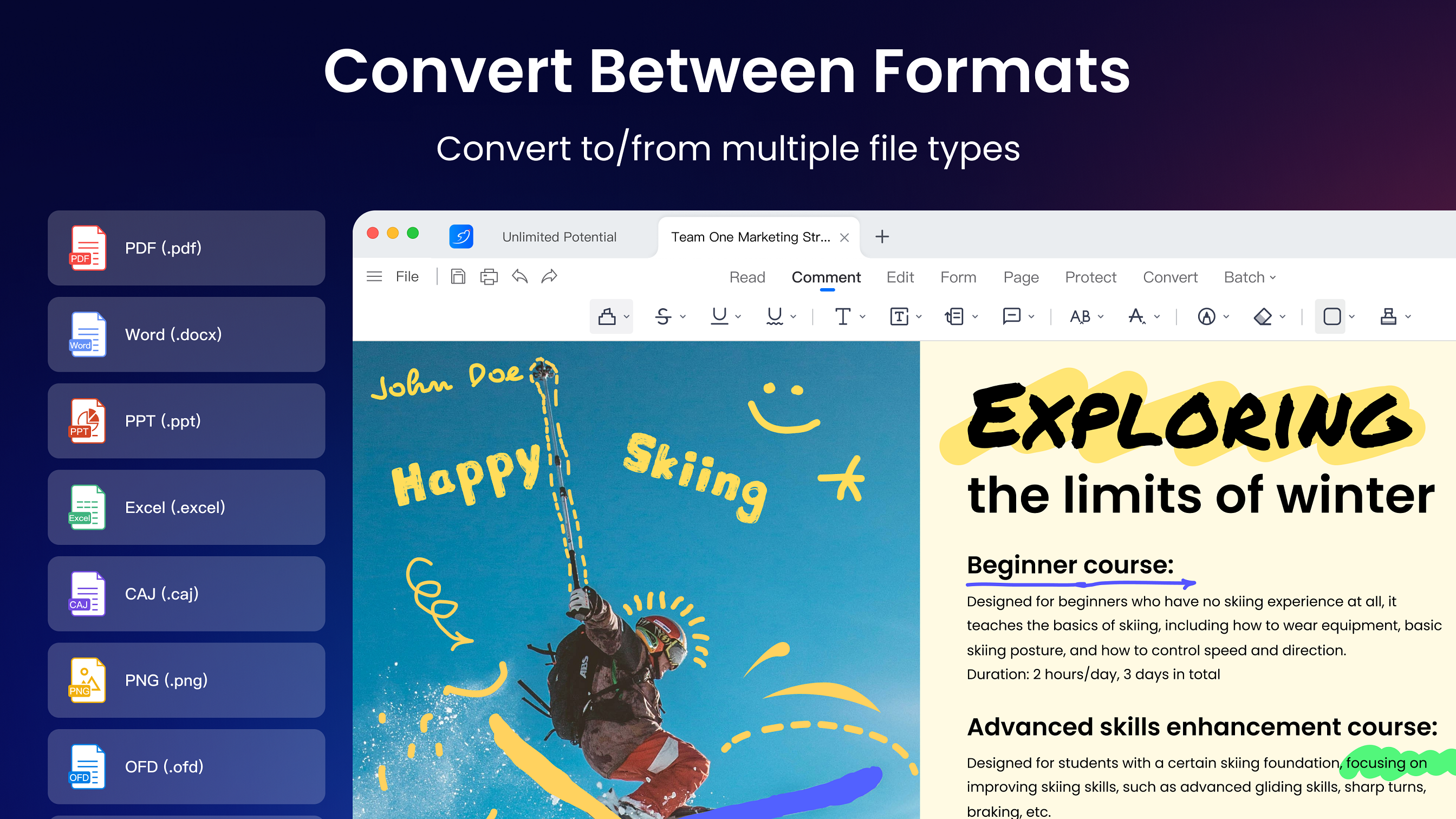Click the save document icon
This screenshot has width=1456, height=819.
click(x=458, y=276)
